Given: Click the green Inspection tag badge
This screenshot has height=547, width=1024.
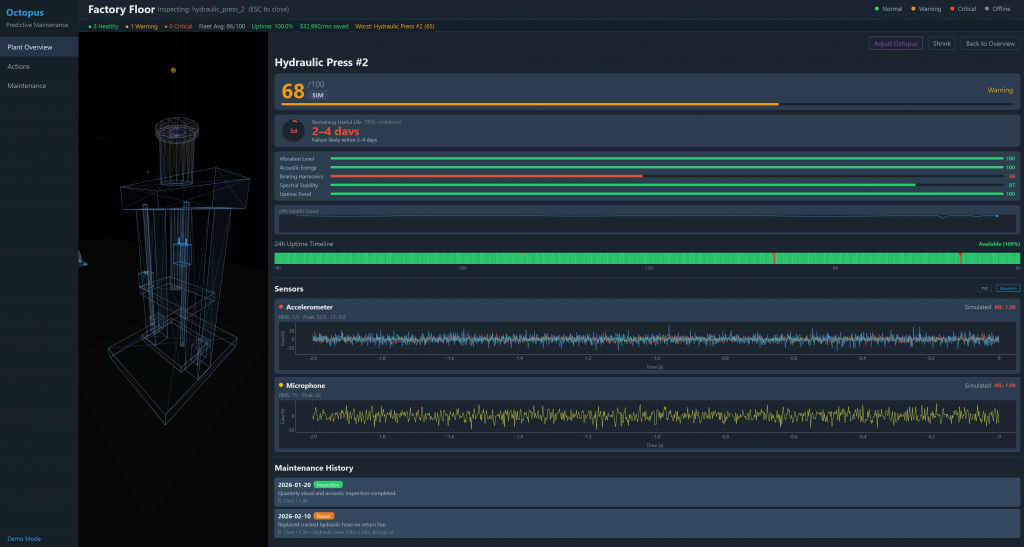Looking at the screenshot, I should tap(329, 484).
